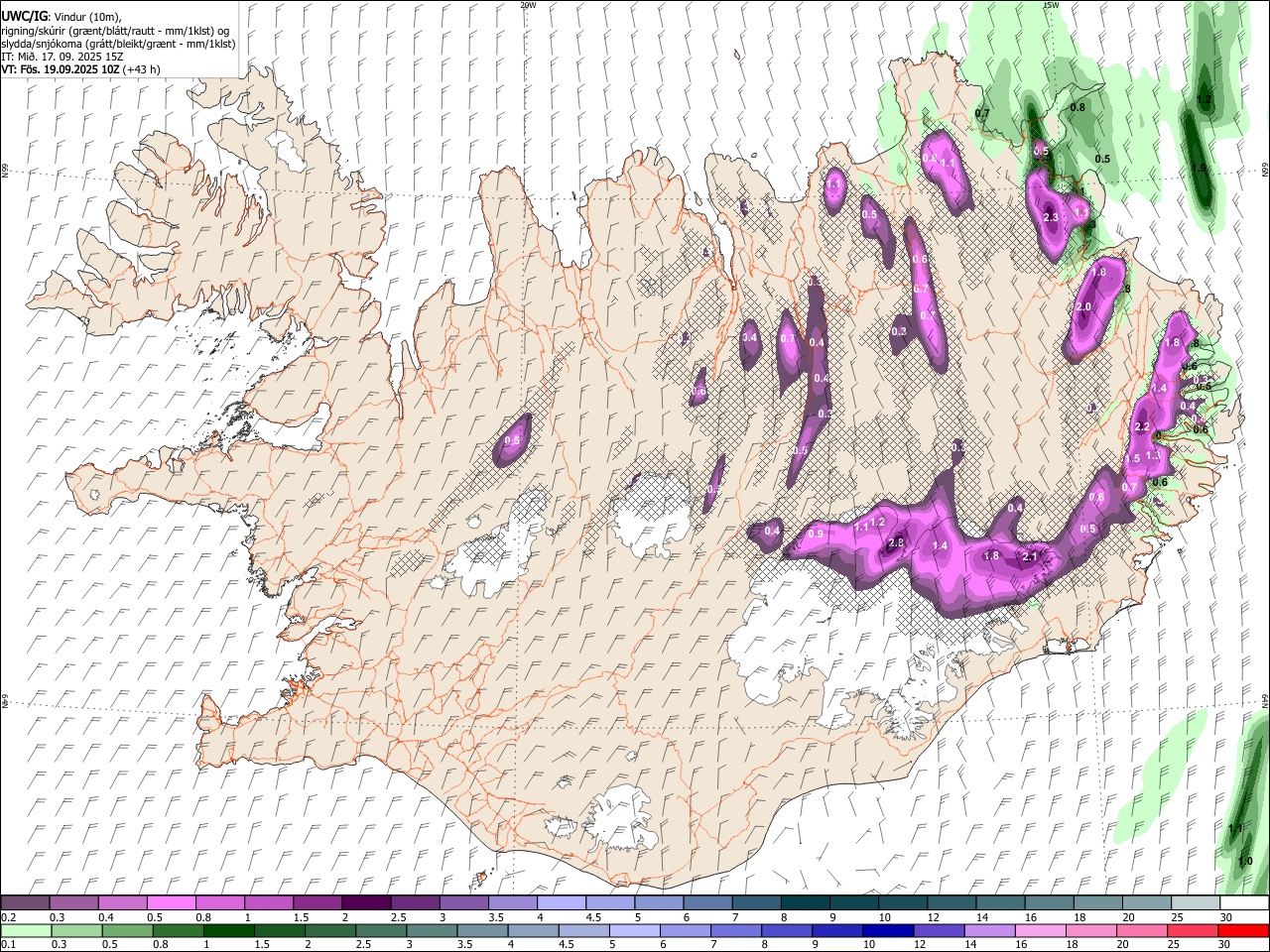Click the UWC/IG title text
Viewport: 1270px width, 952px height.
tap(24, 16)
